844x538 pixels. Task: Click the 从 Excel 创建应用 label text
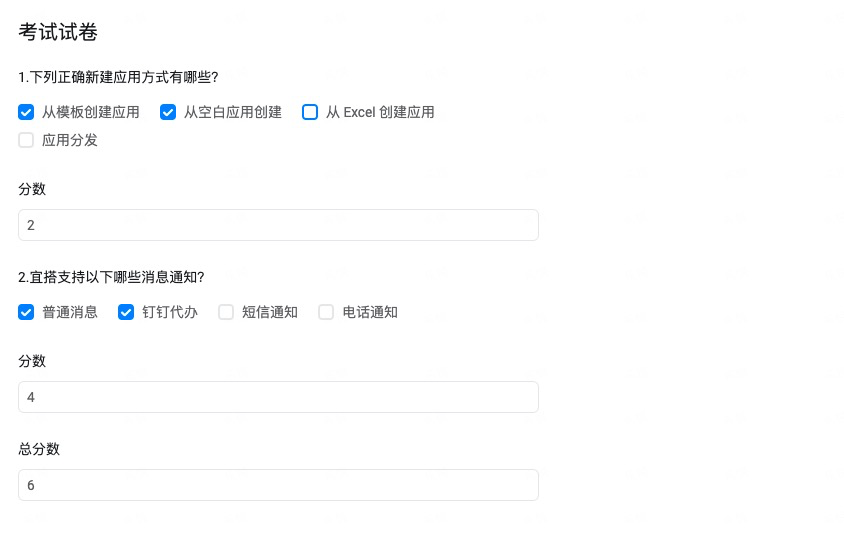380,112
